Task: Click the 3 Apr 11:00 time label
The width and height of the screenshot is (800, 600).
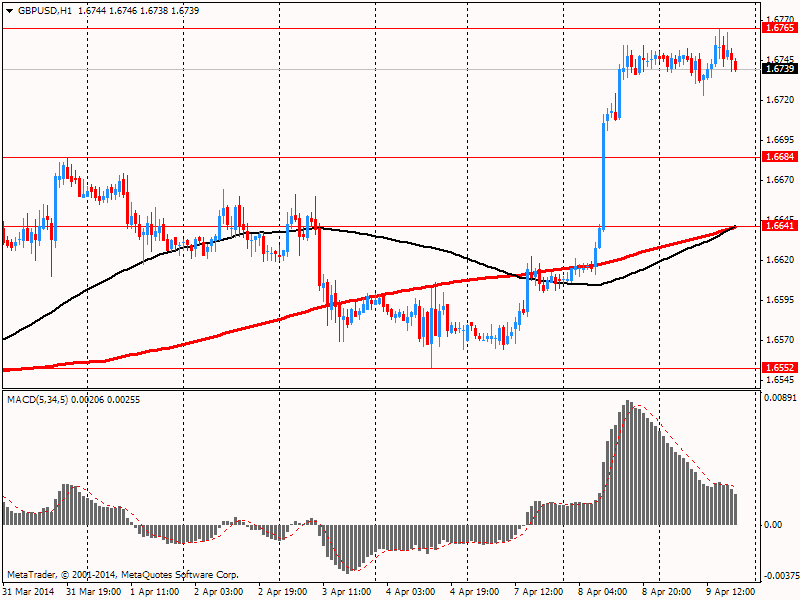Action: [346, 592]
